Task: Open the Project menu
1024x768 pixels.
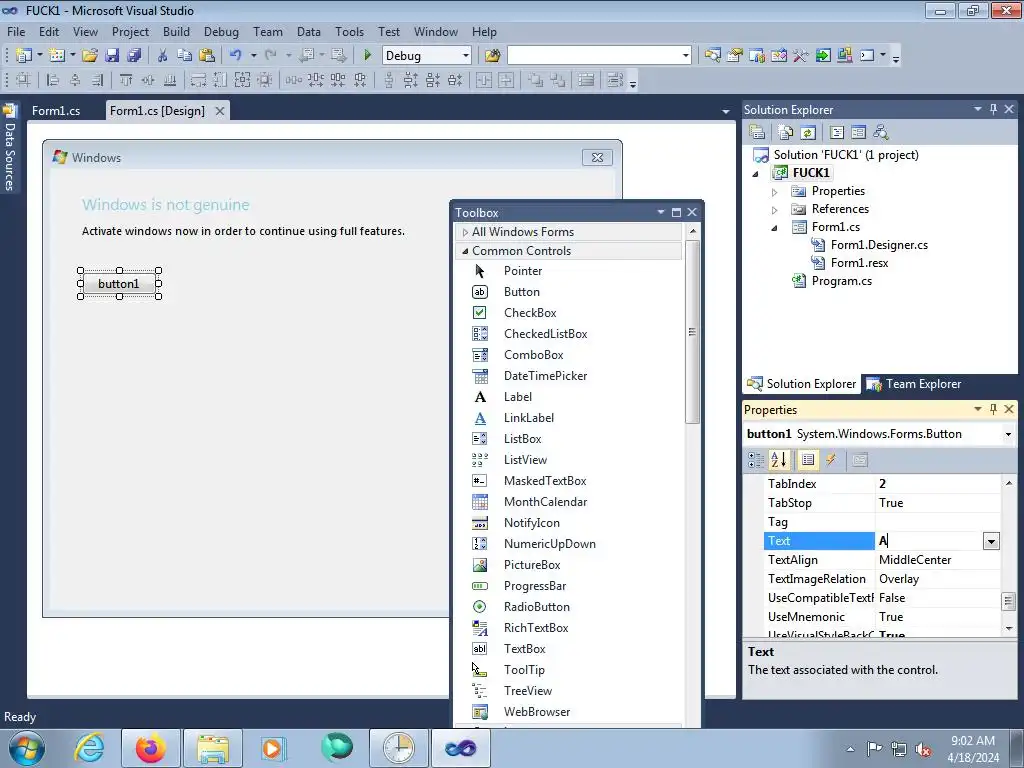Action: tap(130, 31)
